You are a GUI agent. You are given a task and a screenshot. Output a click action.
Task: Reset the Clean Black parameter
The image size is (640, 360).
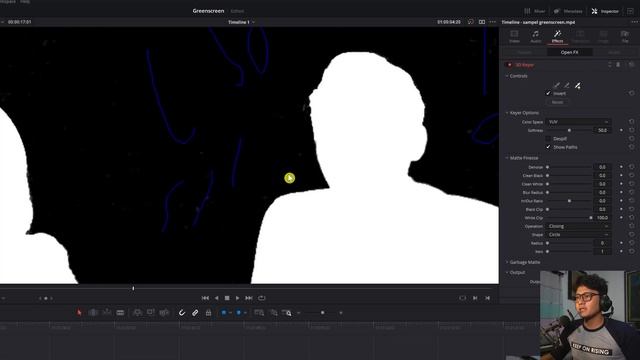point(631,176)
